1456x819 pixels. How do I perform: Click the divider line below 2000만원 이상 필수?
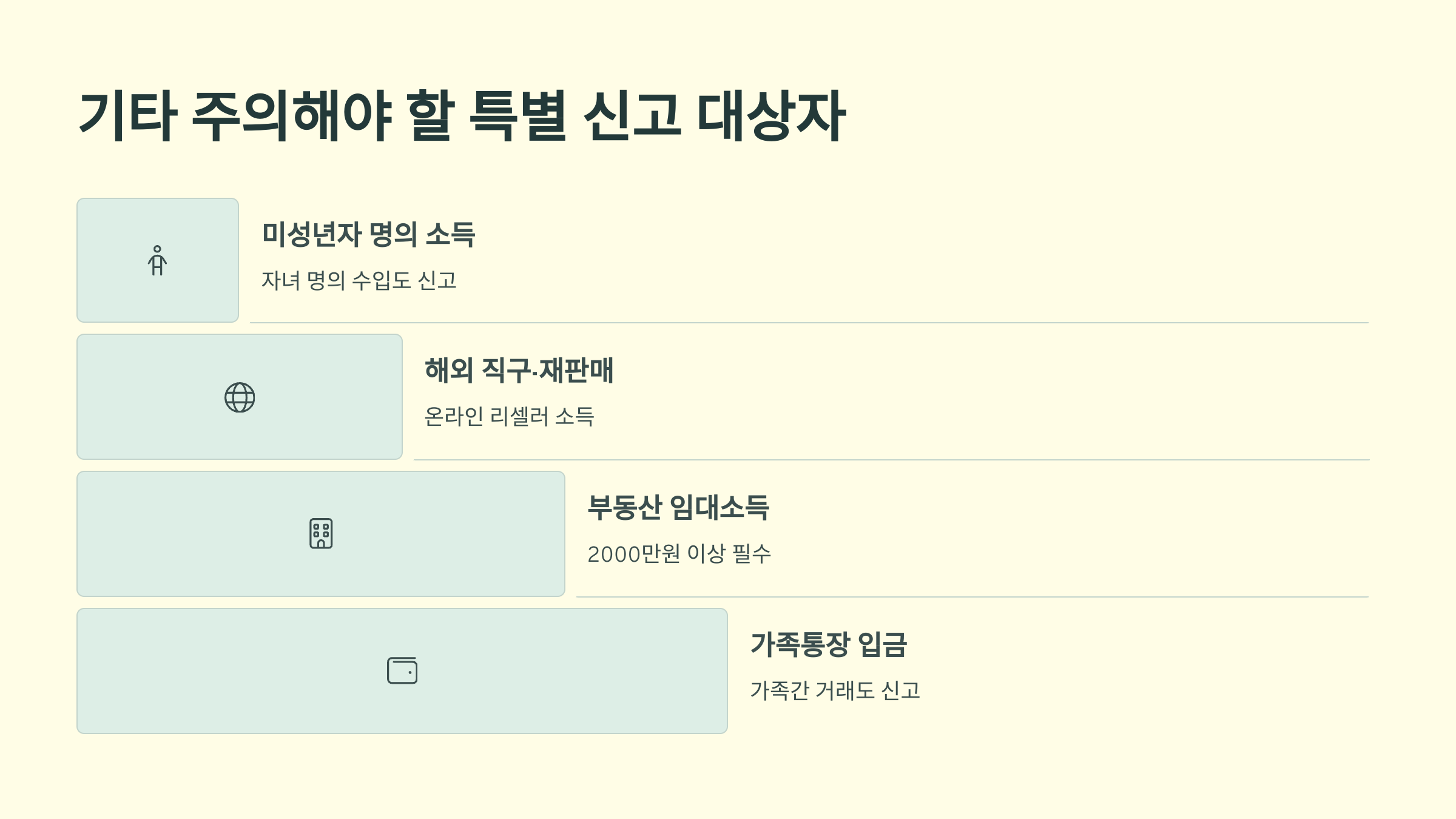[972, 597]
